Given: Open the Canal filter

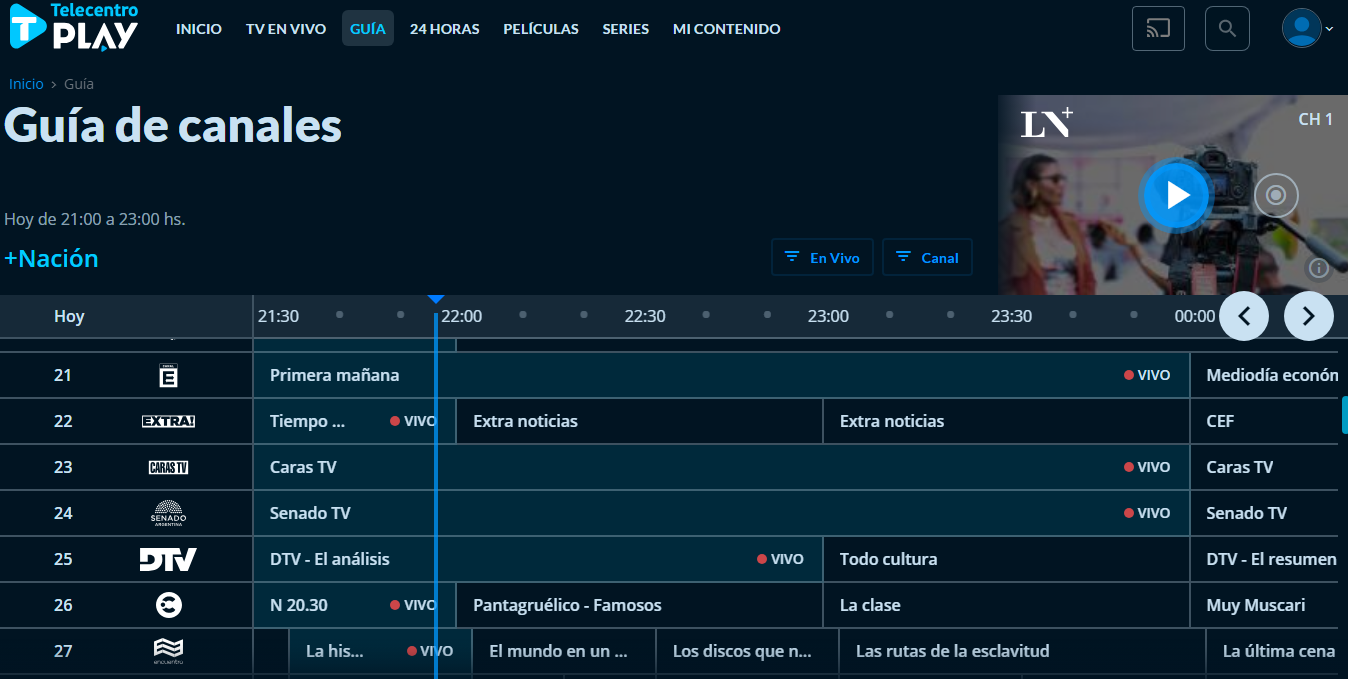Looking at the screenshot, I should click(x=927, y=258).
